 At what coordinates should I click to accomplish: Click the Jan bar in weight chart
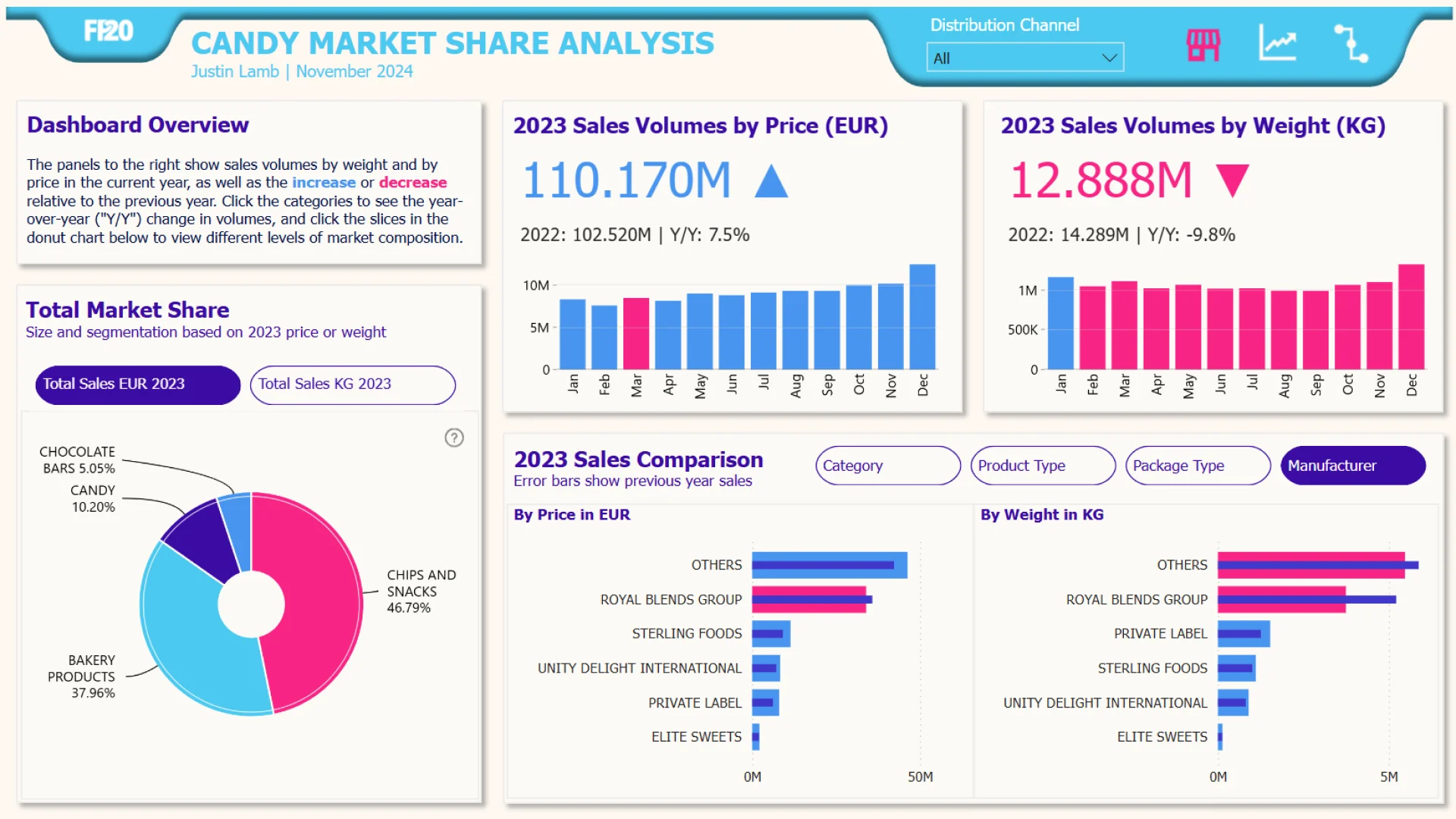1060,323
